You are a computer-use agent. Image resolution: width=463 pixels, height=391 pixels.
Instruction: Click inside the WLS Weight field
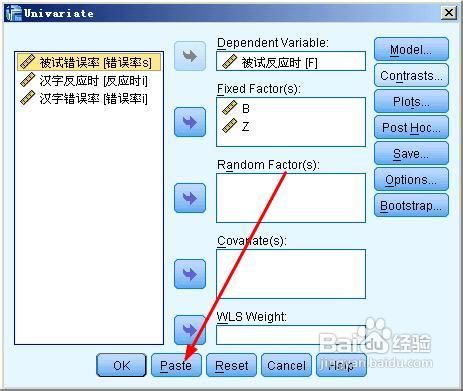pyautogui.click(x=291, y=335)
